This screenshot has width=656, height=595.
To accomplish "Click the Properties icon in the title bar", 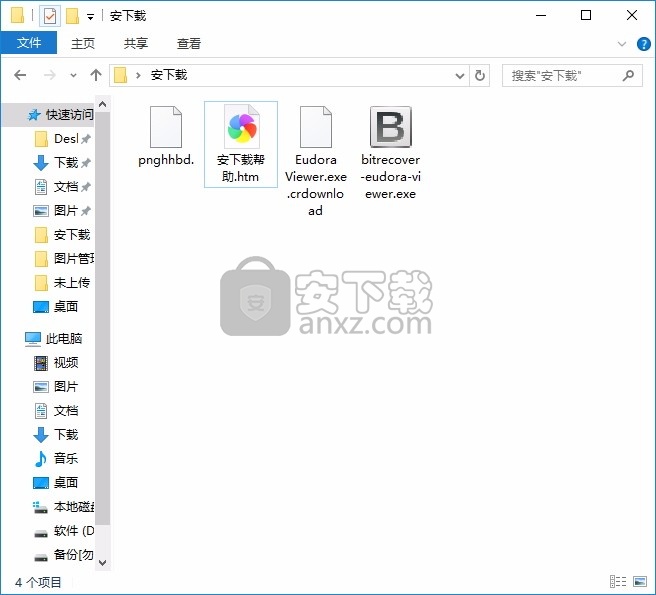I will coord(50,16).
